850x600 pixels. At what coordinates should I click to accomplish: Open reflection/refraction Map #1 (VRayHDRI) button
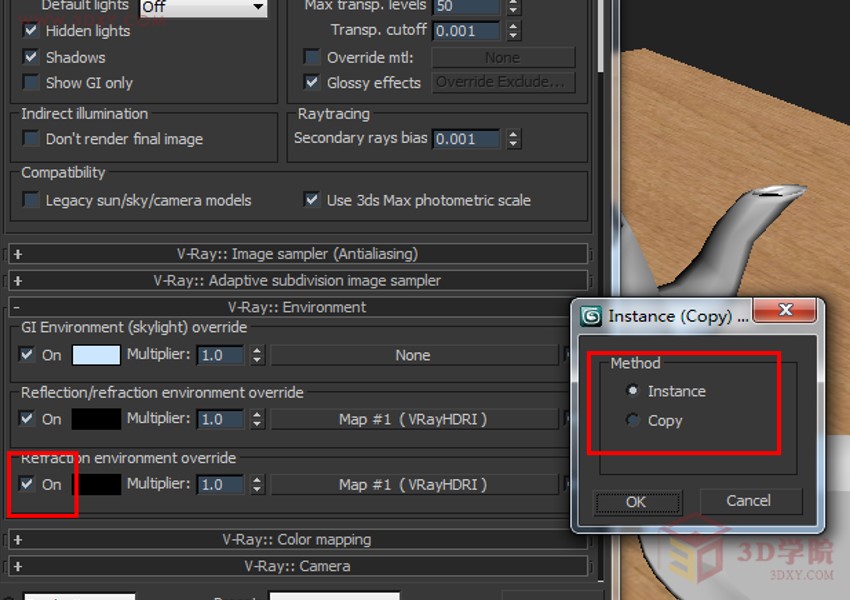(413, 419)
